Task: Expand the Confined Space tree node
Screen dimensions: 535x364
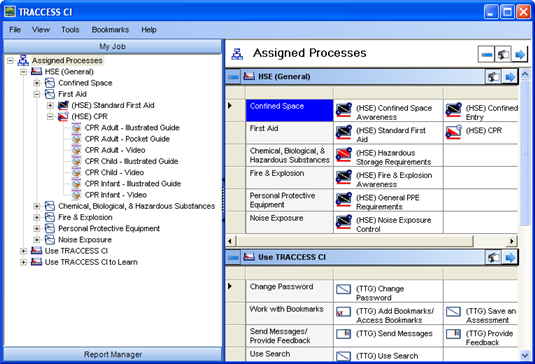Action: click(x=37, y=83)
